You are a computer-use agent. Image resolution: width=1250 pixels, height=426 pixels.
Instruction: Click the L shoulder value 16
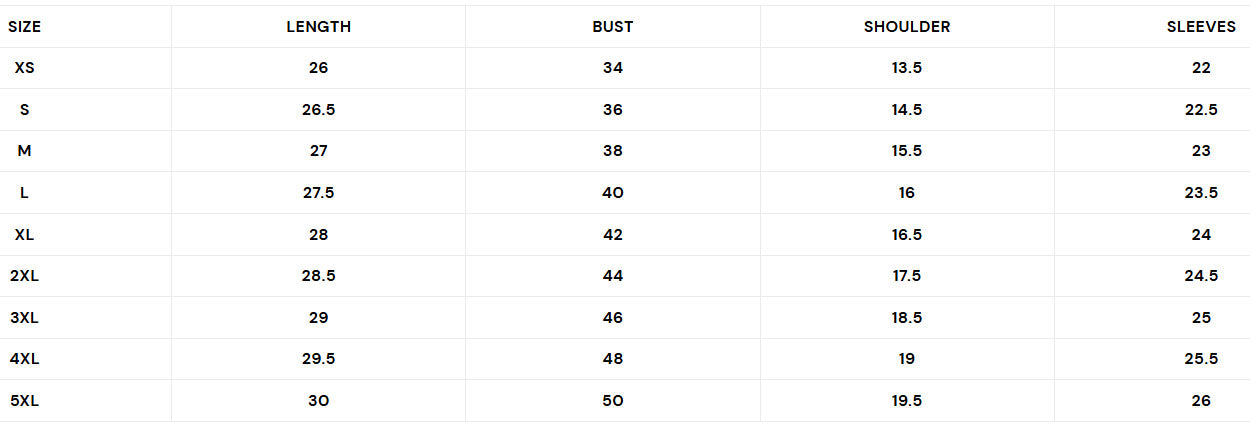[x=906, y=193]
